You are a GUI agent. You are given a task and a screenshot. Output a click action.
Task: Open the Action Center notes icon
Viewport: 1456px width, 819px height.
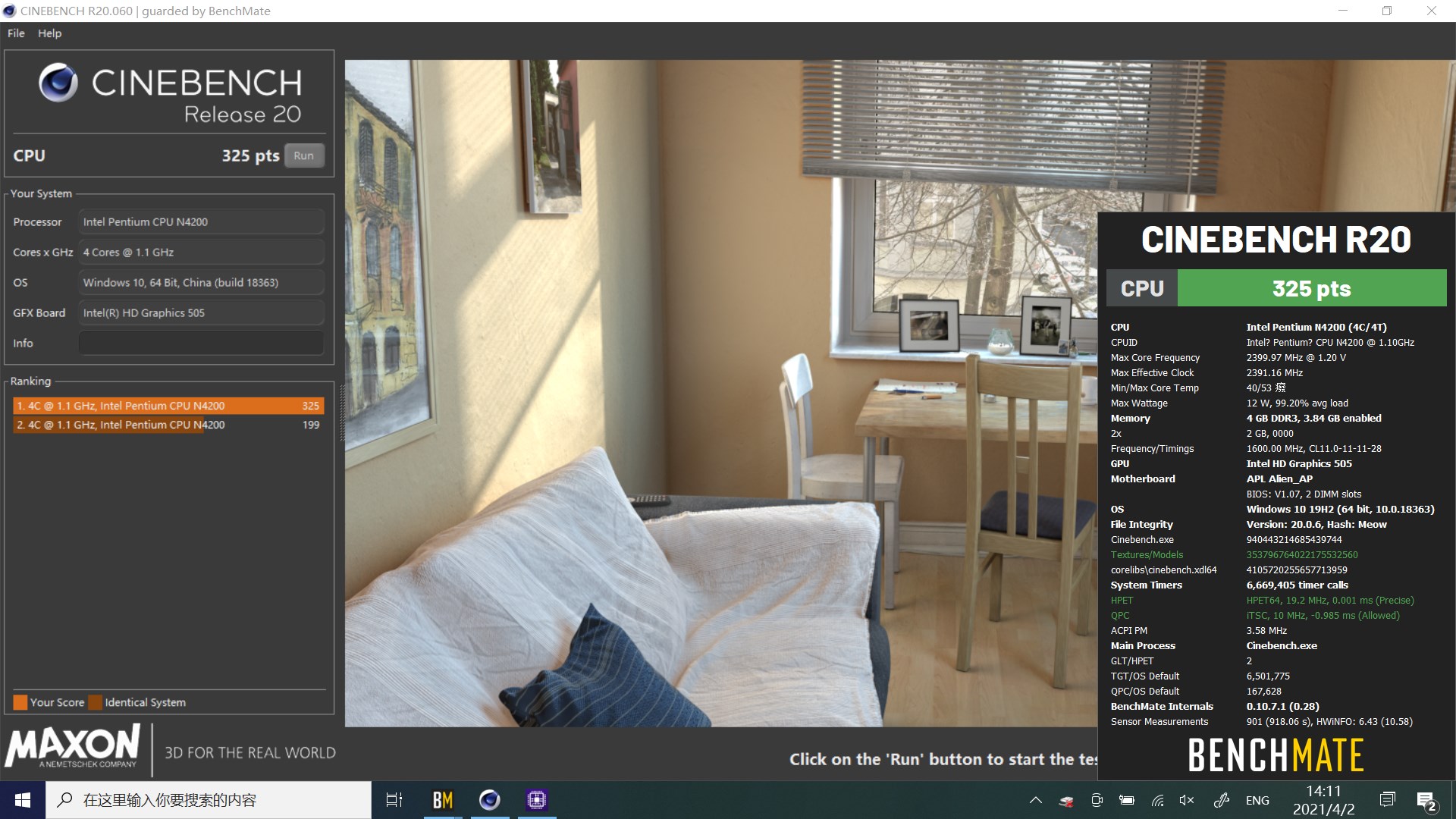coord(1388,799)
